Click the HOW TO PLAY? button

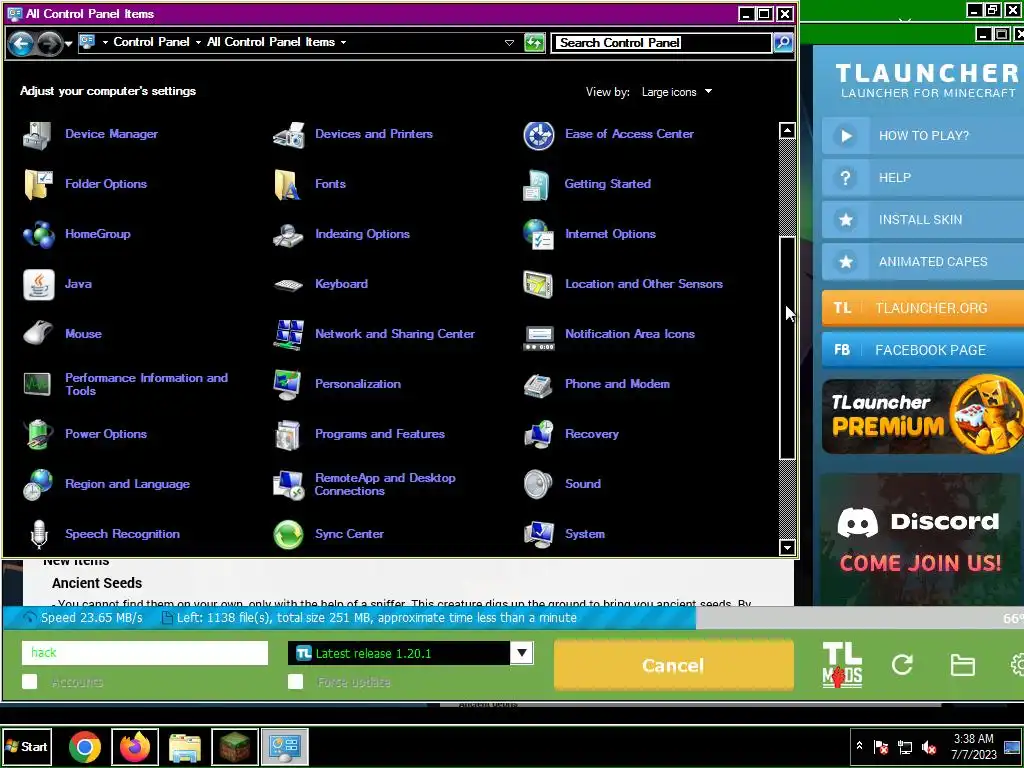tap(922, 136)
